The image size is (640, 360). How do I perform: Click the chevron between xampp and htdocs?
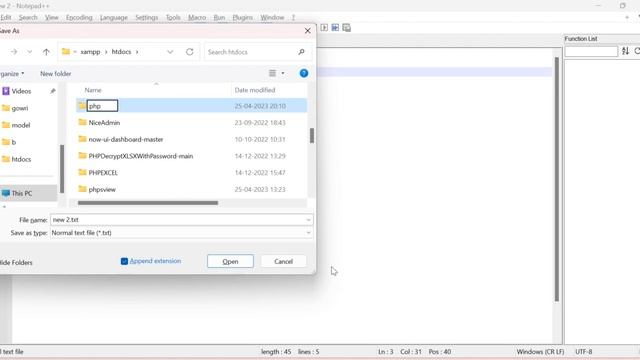106,52
